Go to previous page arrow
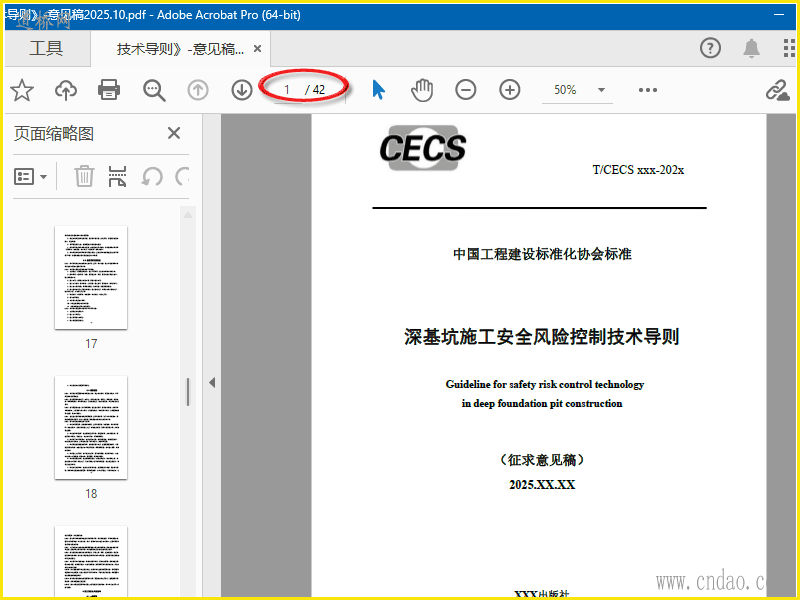The image size is (800, 600). tap(198, 90)
